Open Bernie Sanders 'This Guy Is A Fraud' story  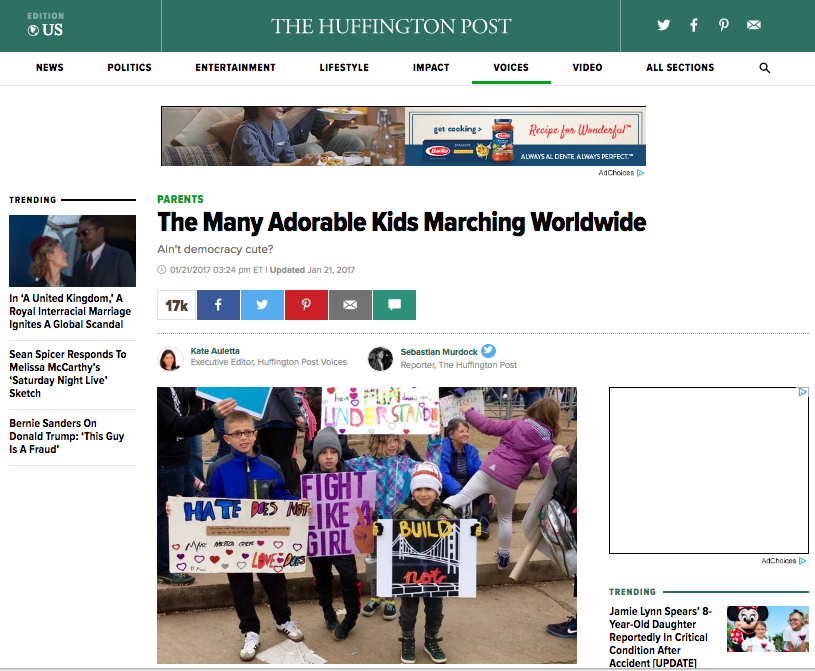pos(67,436)
